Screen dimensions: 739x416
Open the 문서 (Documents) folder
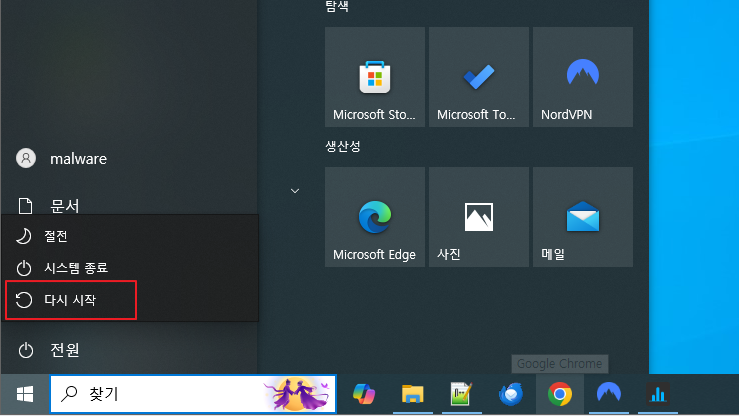point(49,206)
